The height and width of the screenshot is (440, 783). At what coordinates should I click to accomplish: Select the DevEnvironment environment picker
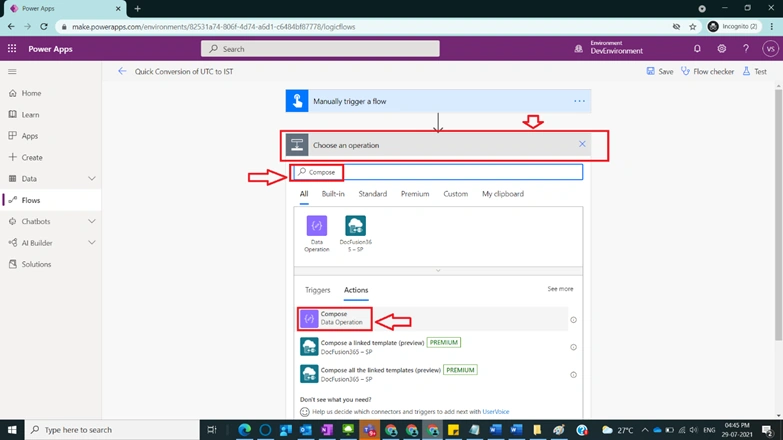click(x=616, y=47)
